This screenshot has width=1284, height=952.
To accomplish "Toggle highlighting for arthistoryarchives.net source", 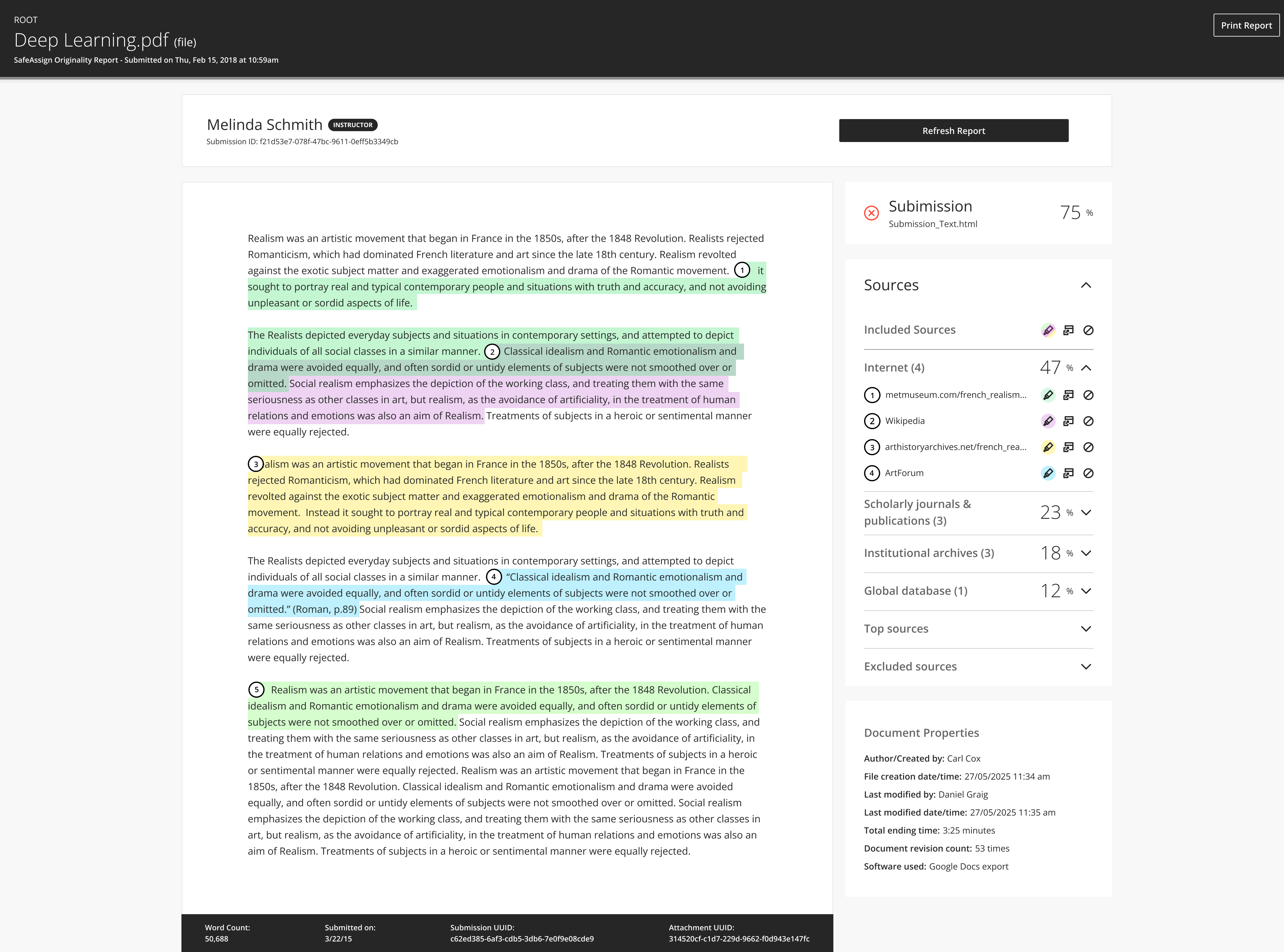I will tap(1048, 447).
